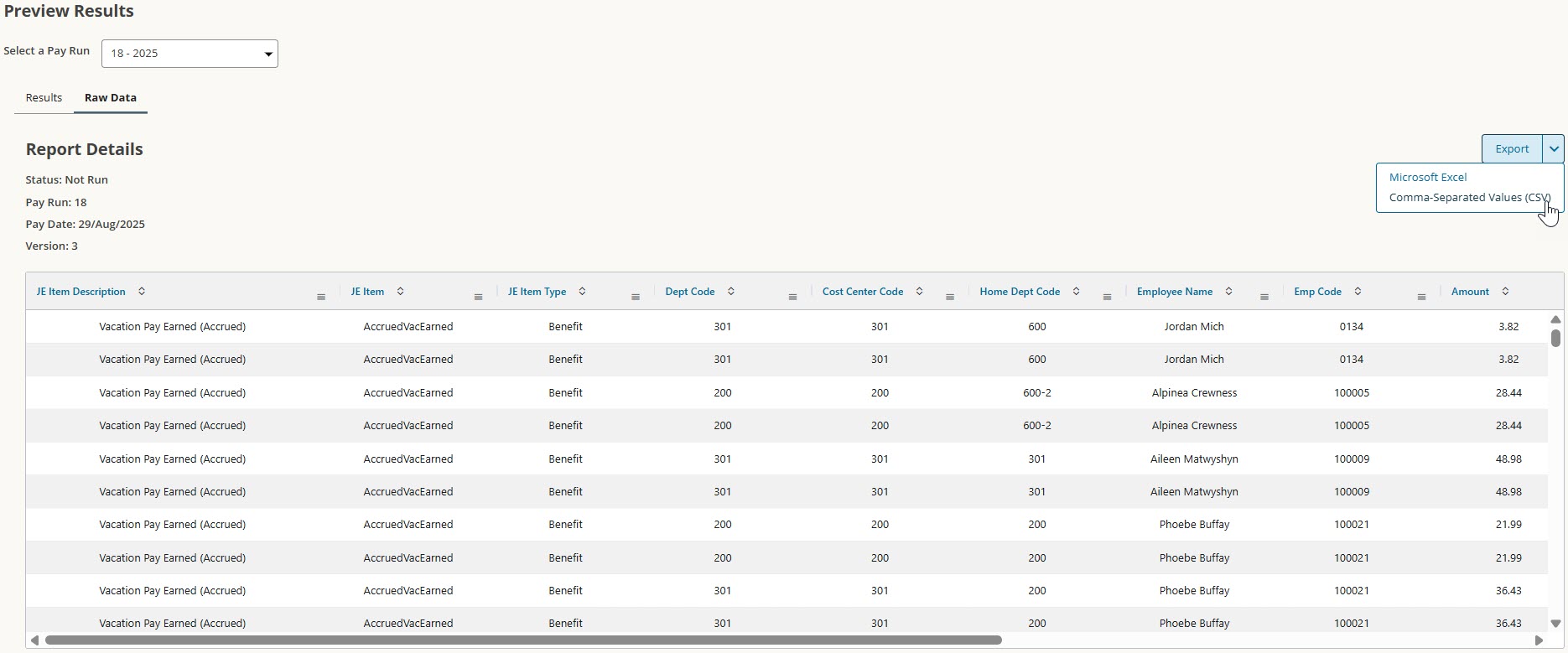This screenshot has width=1568, height=653.
Task: Click the scroll down arrow of table
Action: [x=1555, y=623]
